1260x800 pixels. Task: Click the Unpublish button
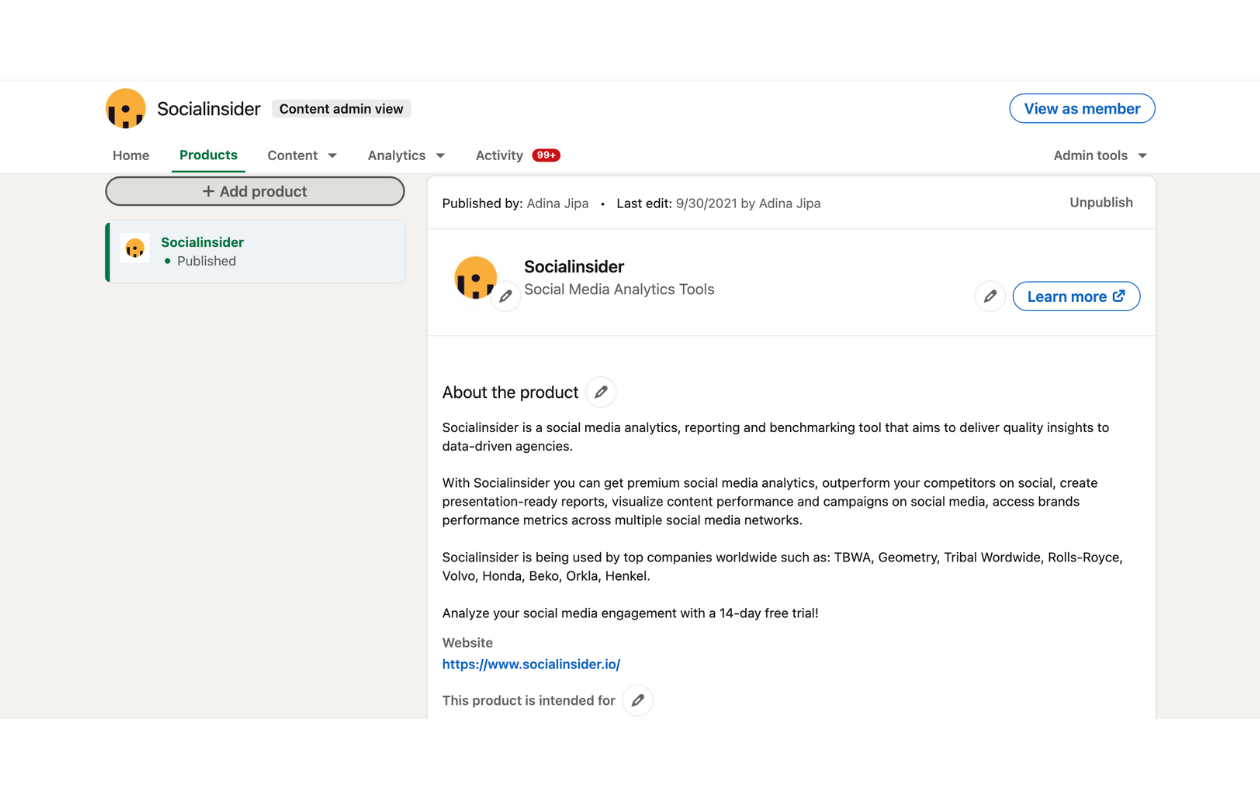point(1101,202)
